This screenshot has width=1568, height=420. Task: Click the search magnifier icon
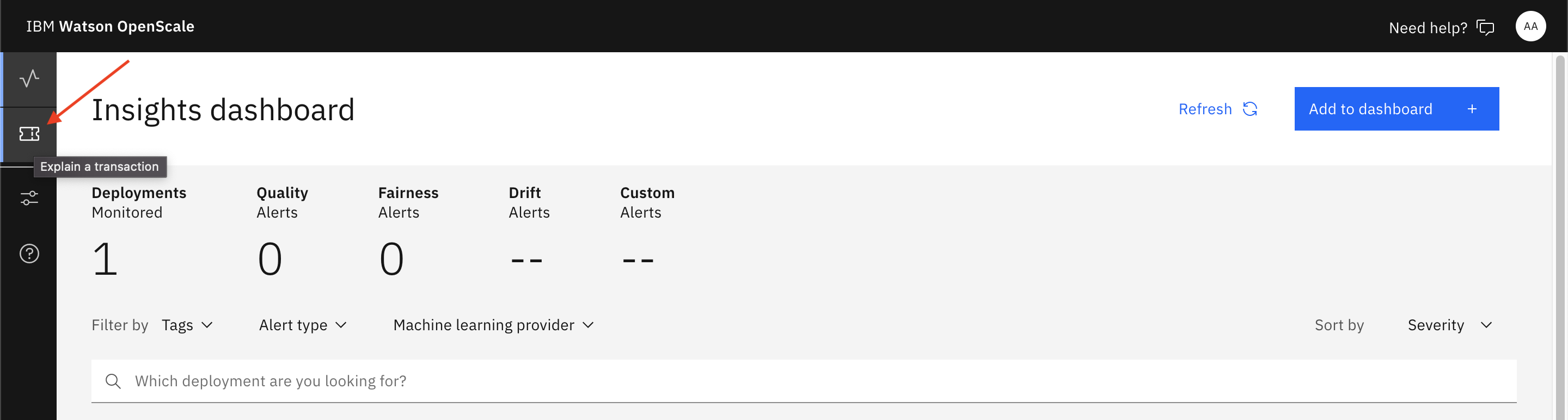tap(113, 381)
